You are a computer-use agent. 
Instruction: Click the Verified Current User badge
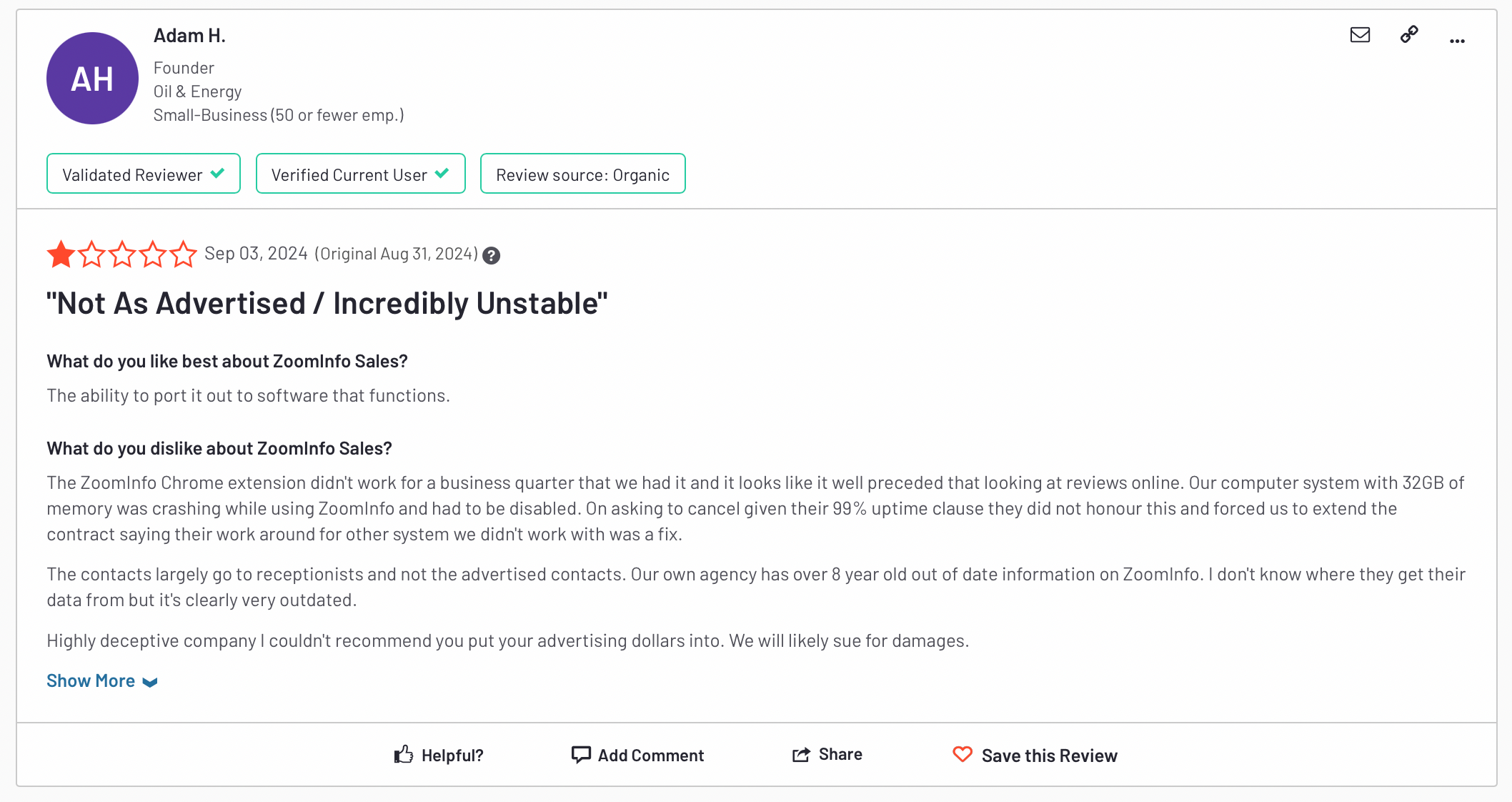point(361,174)
